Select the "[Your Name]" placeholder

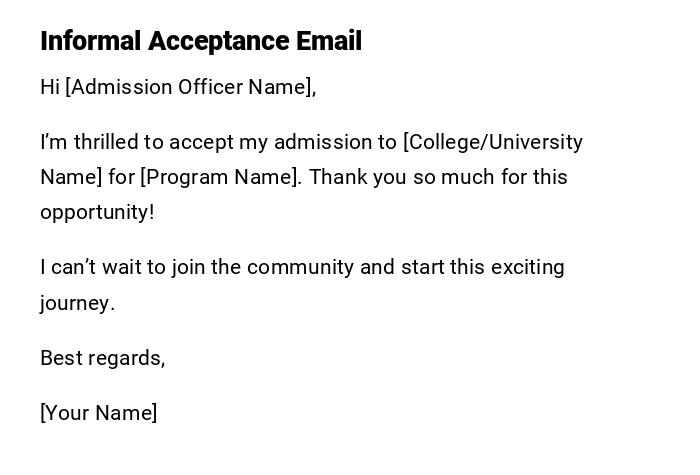click(98, 413)
